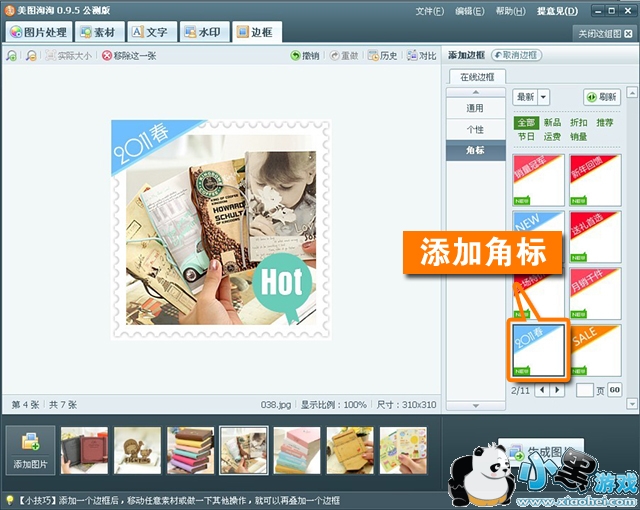This screenshot has height=510, width=640.
Task: Go to next border page
Action: 557,390
